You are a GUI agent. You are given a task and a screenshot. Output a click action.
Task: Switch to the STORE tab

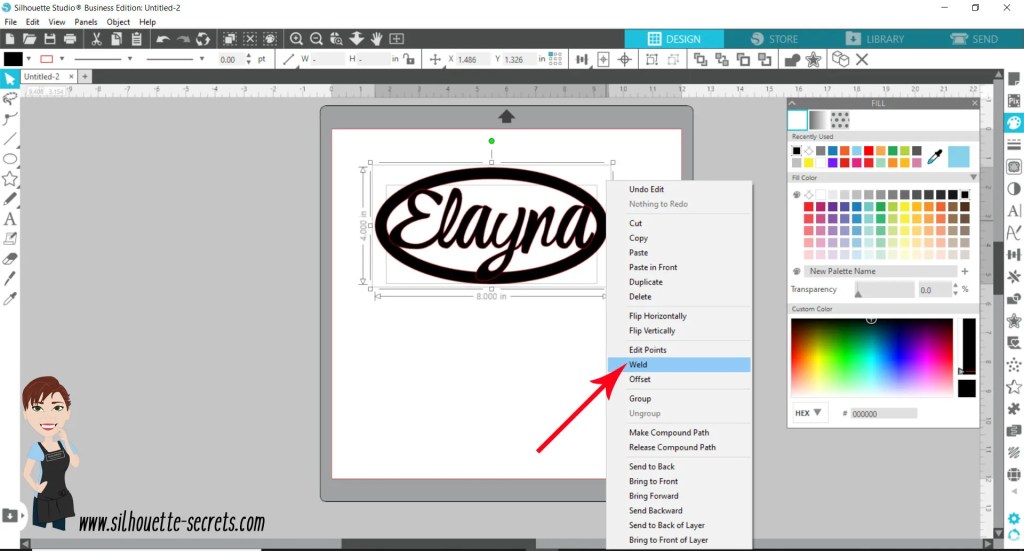(x=774, y=39)
